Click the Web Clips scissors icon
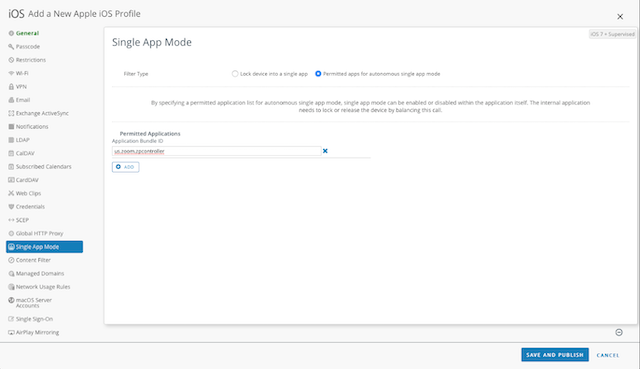 [11, 193]
